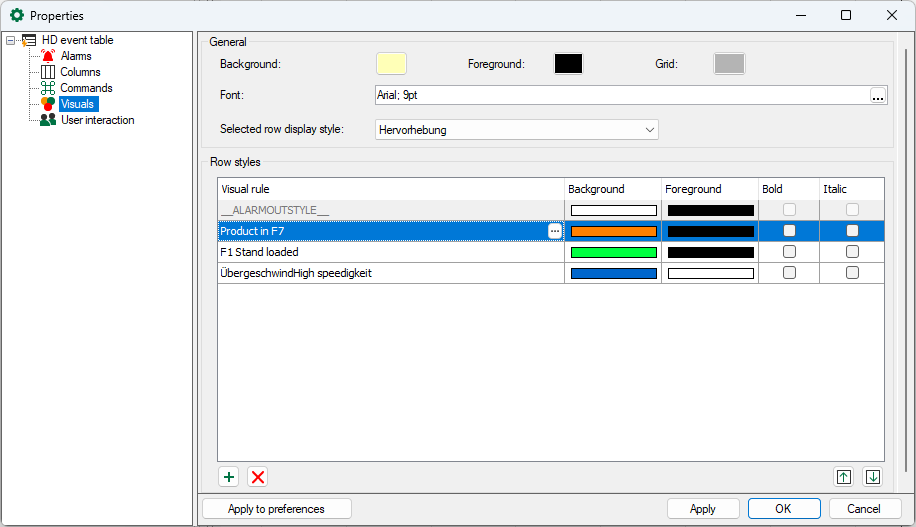Pick the General Foreground black swatch

coord(568,64)
